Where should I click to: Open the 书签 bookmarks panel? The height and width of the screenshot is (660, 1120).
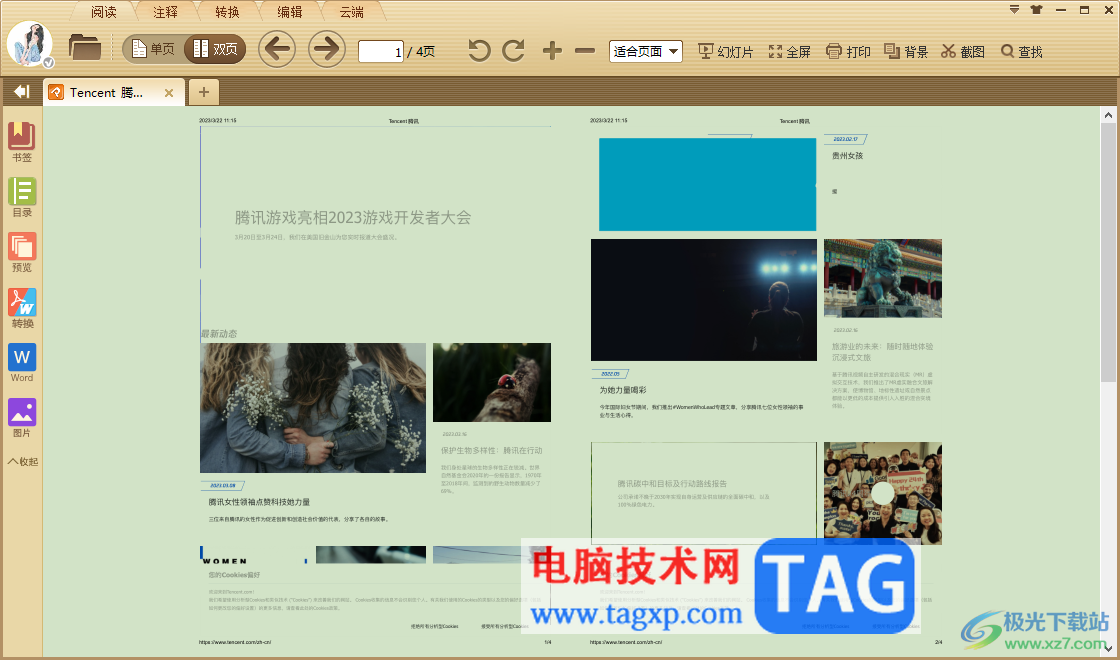(x=22, y=142)
